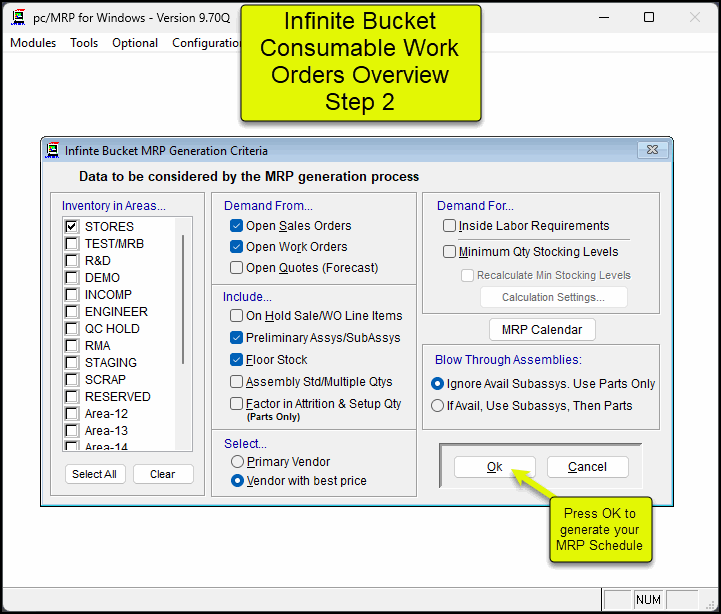Image resolution: width=721 pixels, height=614 pixels.
Task: Enable On Hold Sale/WO Line Items
Action: [236, 316]
